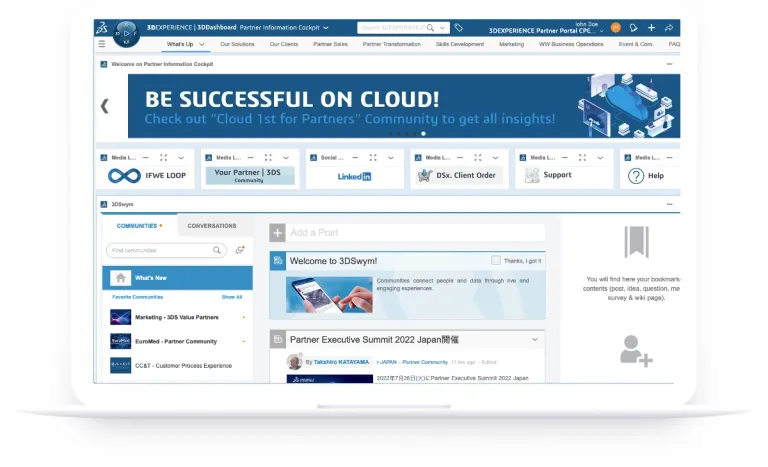Viewport: 768px width, 467px height.
Task: Minimize the Support widget
Action: click(565, 157)
